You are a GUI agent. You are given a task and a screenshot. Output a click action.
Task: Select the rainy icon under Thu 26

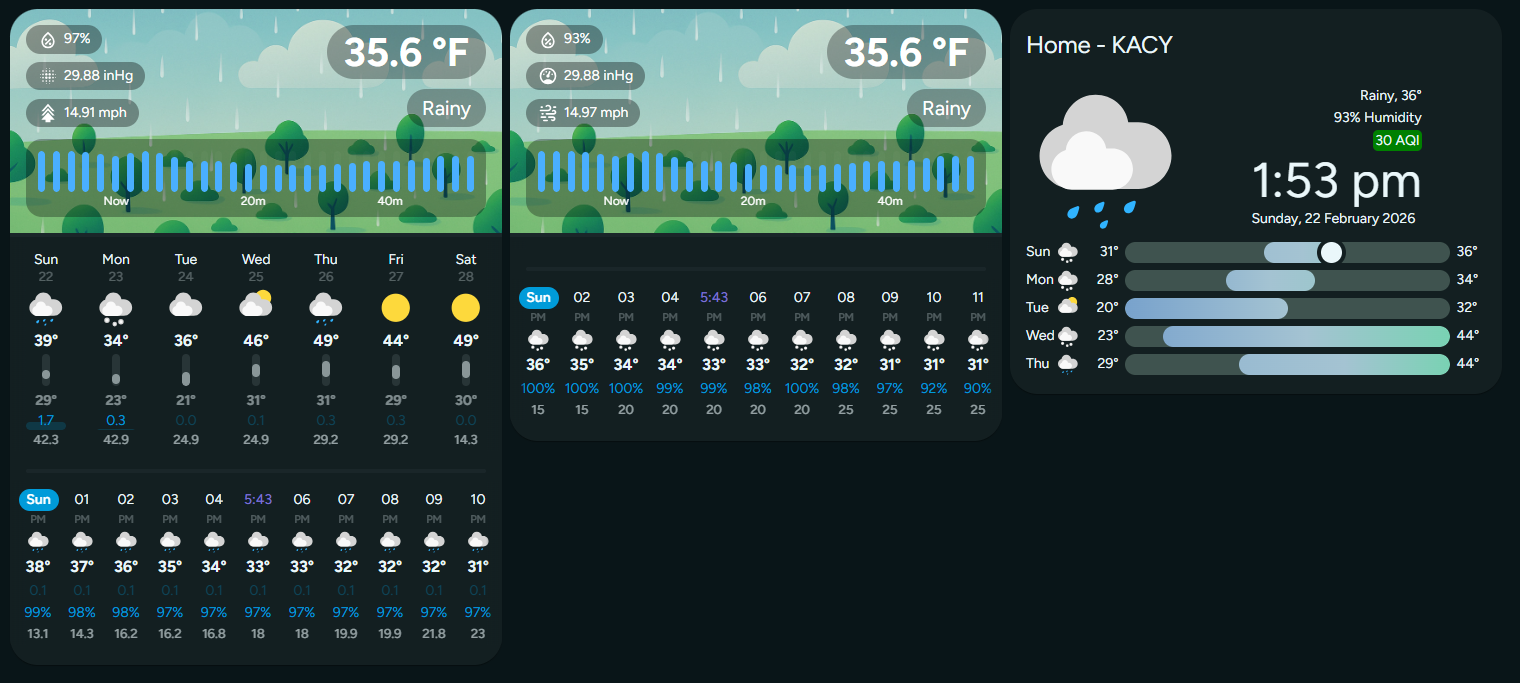point(326,308)
